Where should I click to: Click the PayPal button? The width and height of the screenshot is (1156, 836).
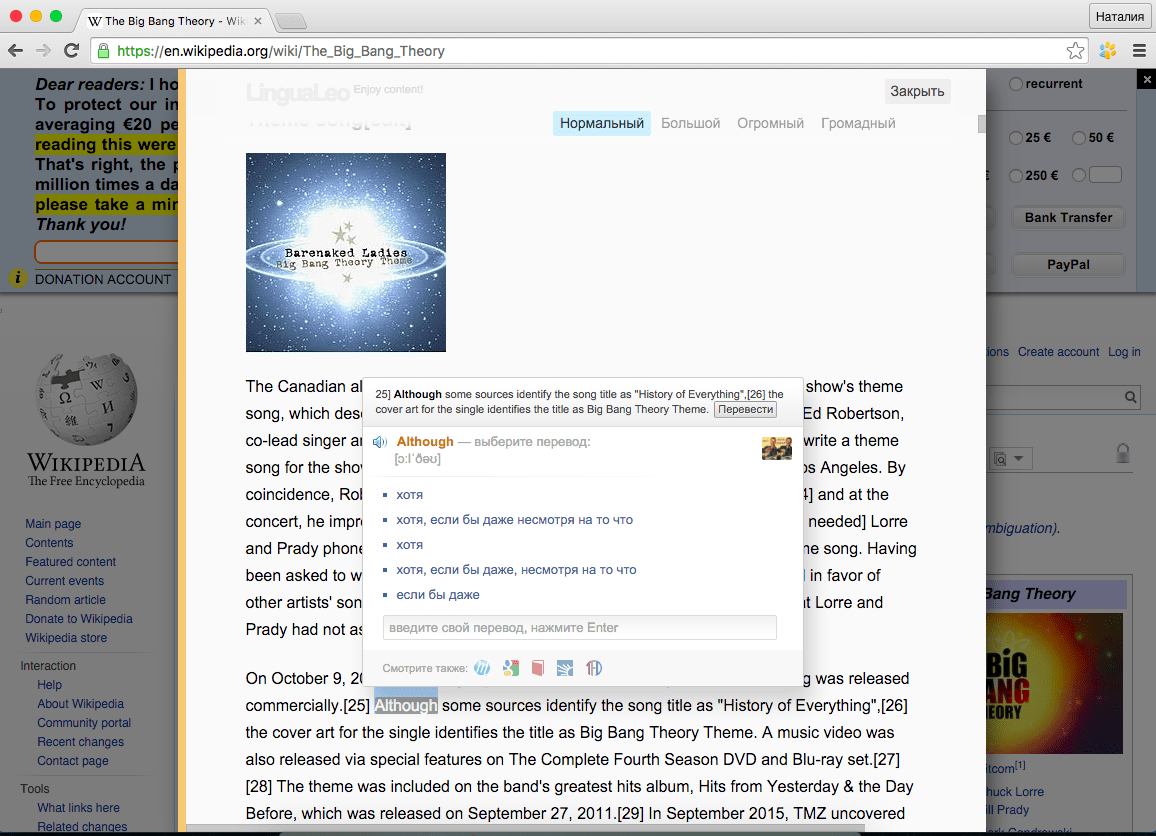1068,265
